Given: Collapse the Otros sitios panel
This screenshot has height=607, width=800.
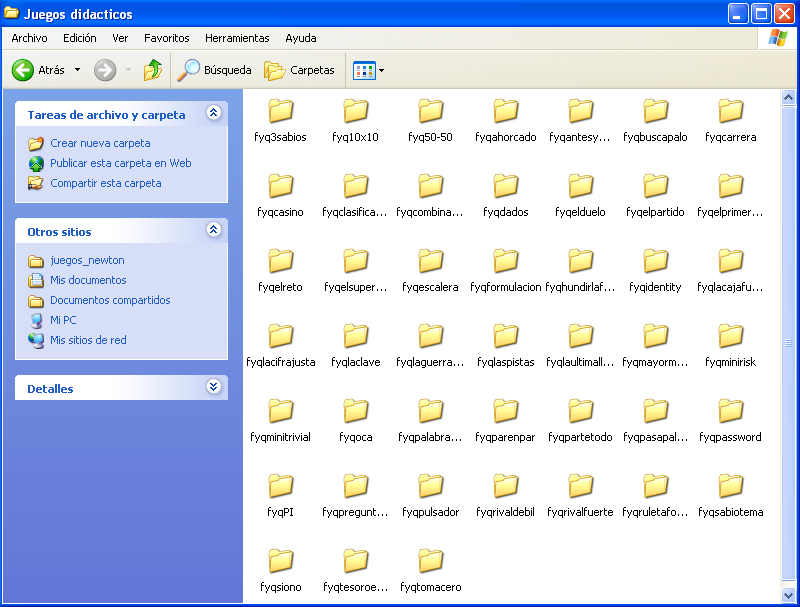Looking at the screenshot, I should (x=213, y=231).
